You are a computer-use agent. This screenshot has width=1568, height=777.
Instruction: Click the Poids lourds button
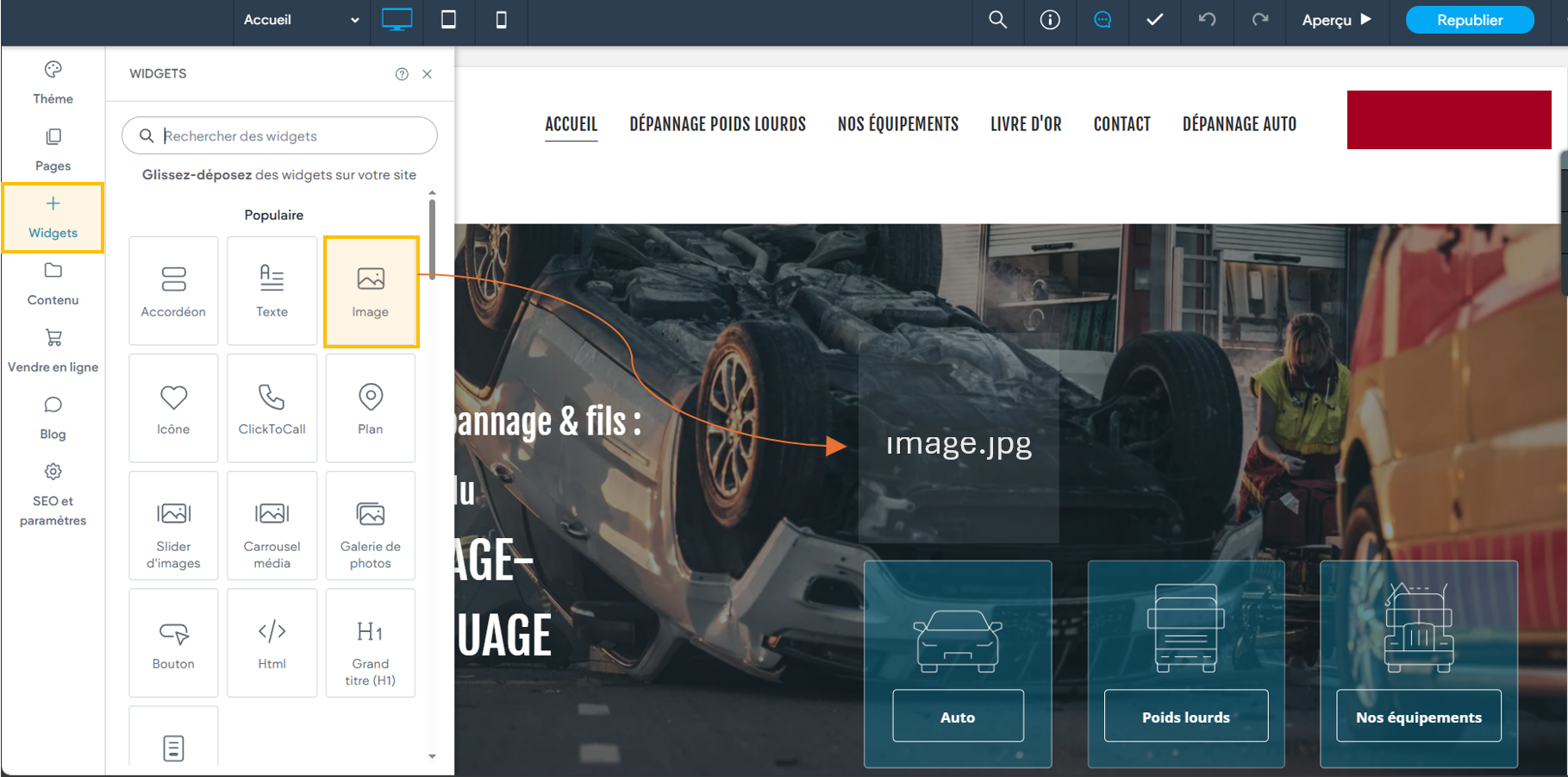1186,716
